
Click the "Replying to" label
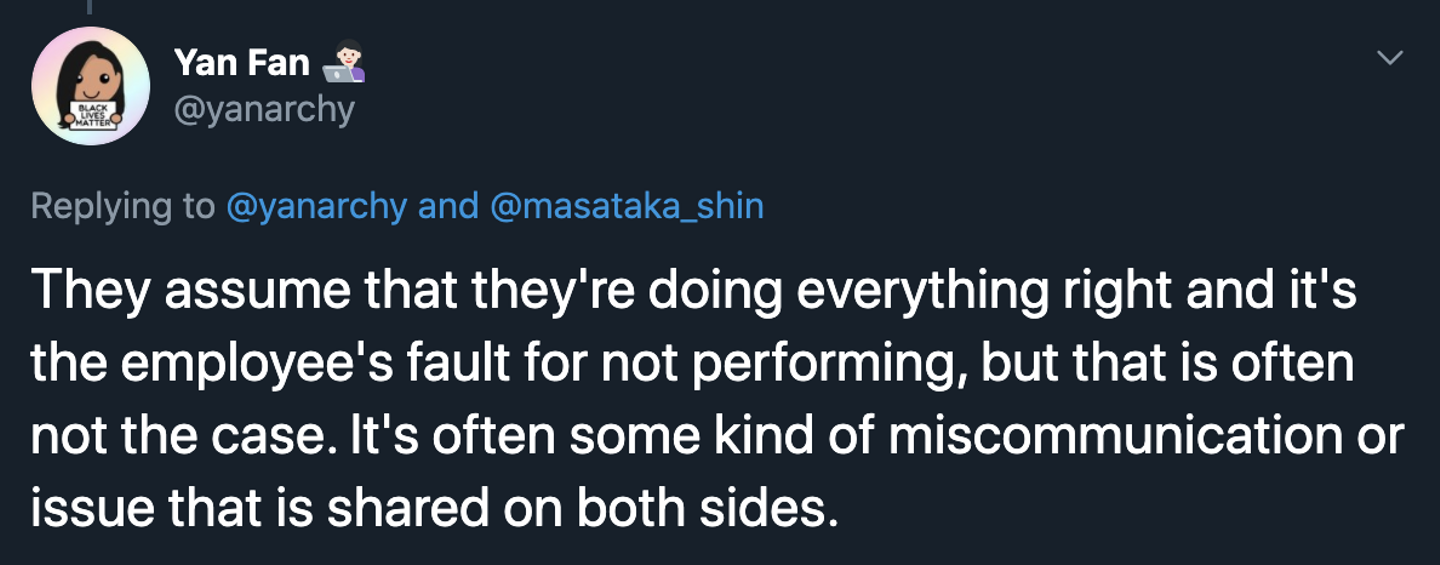coord(123,206)
